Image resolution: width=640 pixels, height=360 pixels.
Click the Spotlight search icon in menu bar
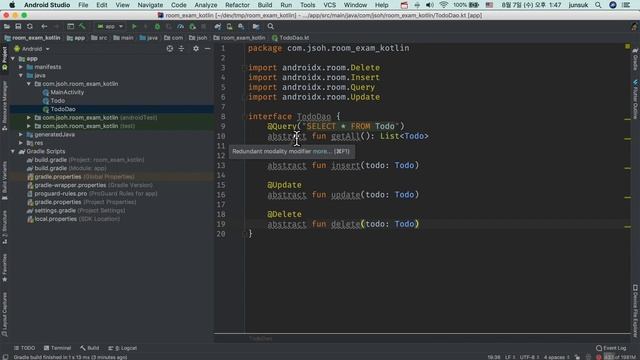[x=598, y=5]
